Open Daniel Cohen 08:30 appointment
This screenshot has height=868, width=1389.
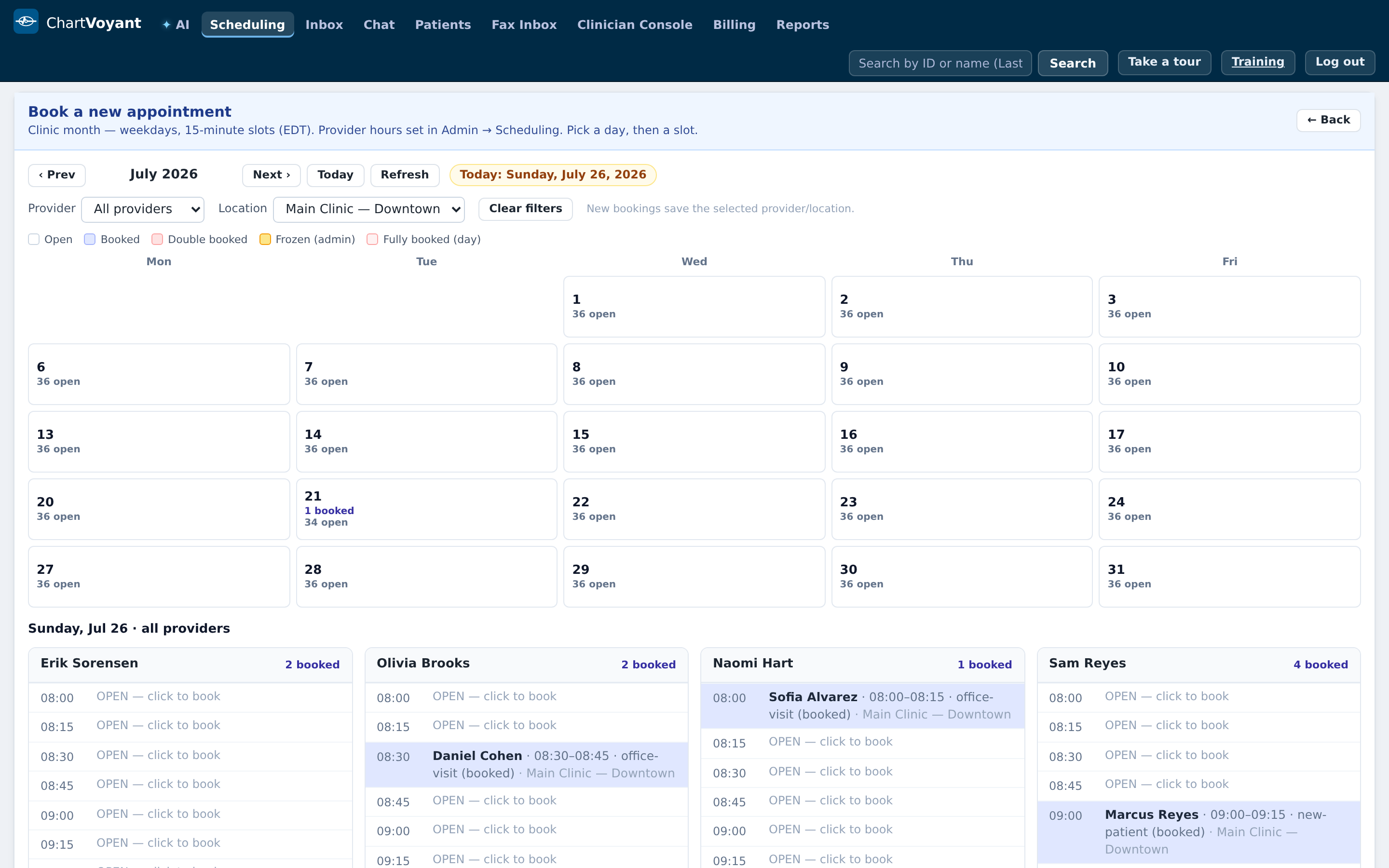[x=526, y=765]
